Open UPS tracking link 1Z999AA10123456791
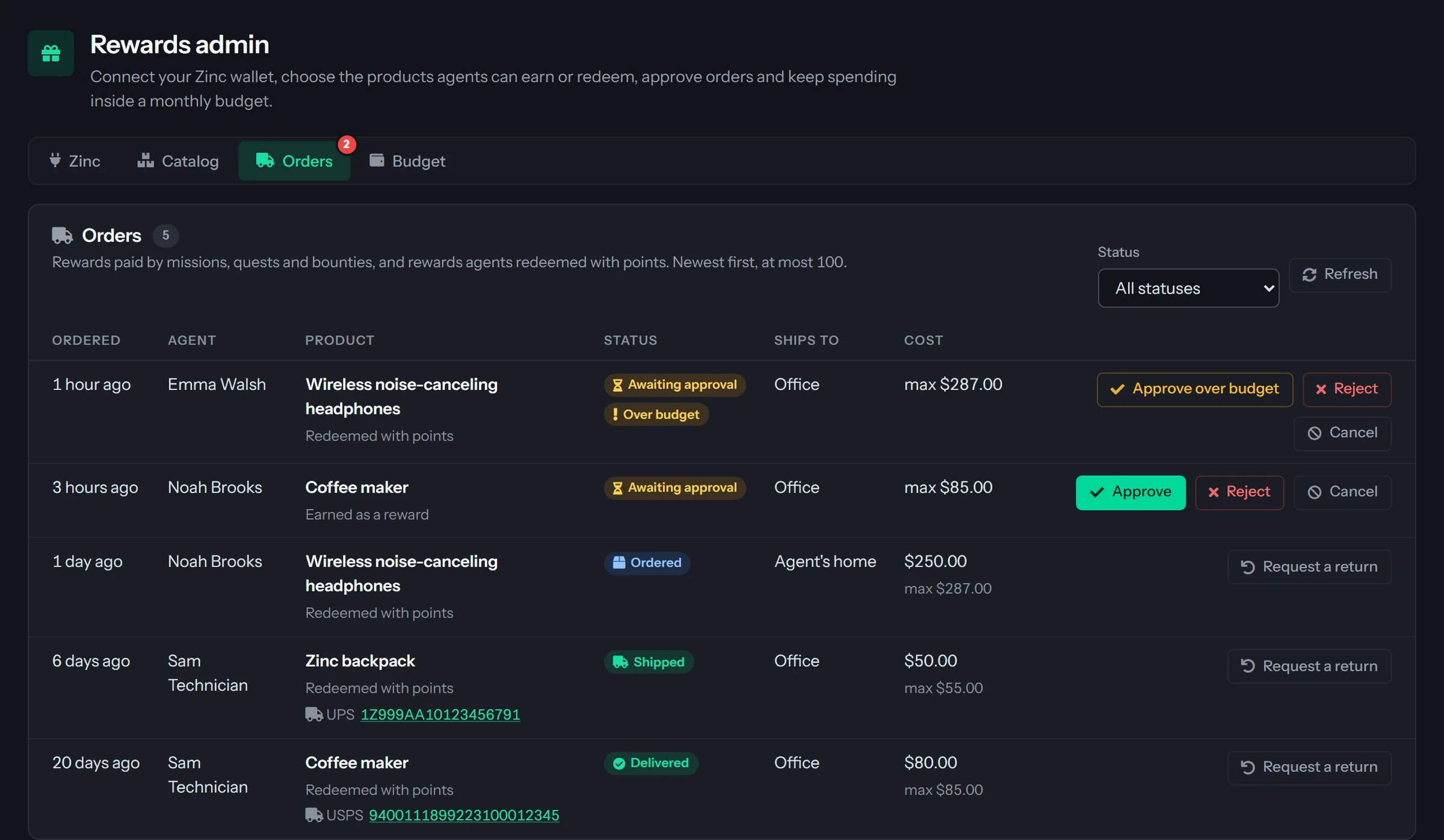The height and width of the screenshot is (840, 1444). (440, 714)
